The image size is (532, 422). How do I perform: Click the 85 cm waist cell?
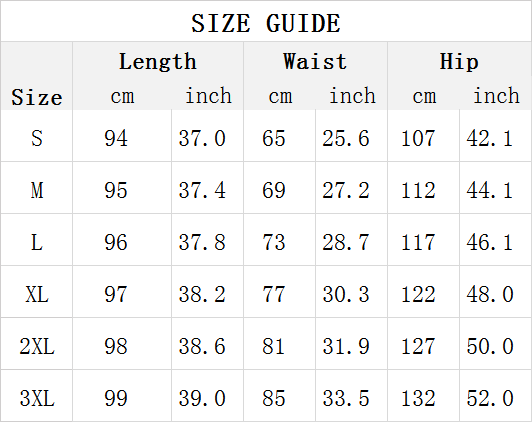(x=273, y=398)
